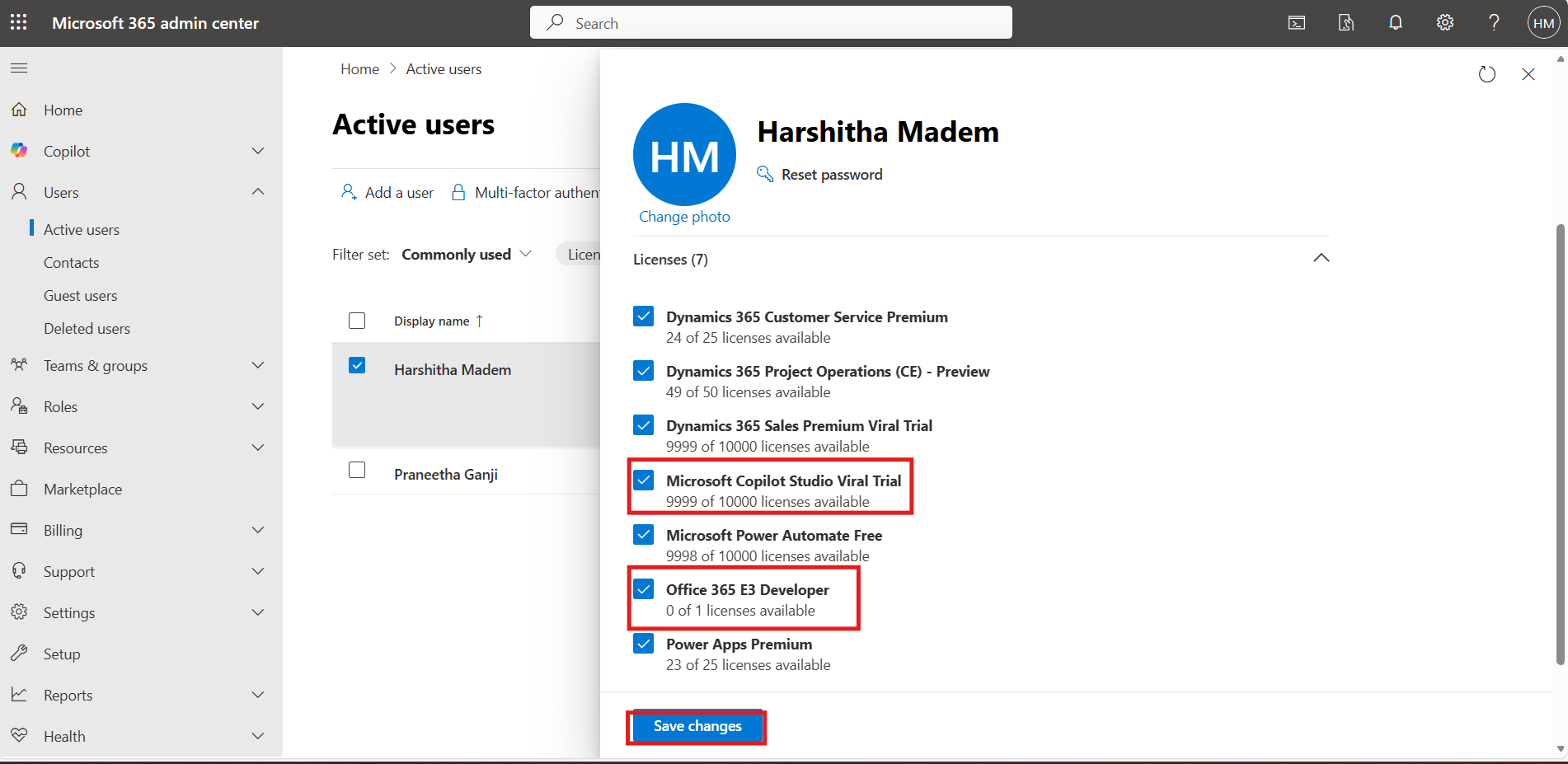Click the Add a user icon

point(349,192)
